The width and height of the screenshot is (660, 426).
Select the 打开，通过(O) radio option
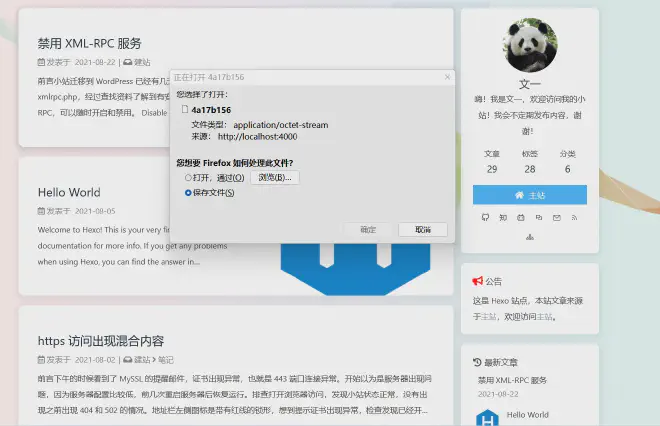(188, 178)
